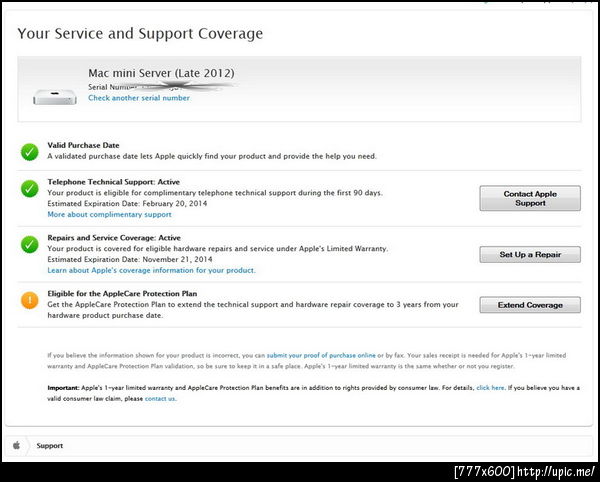Follow the submit your proof of purchase online link
This screenshot has width=600, height=482.
[x=321, y=355]
